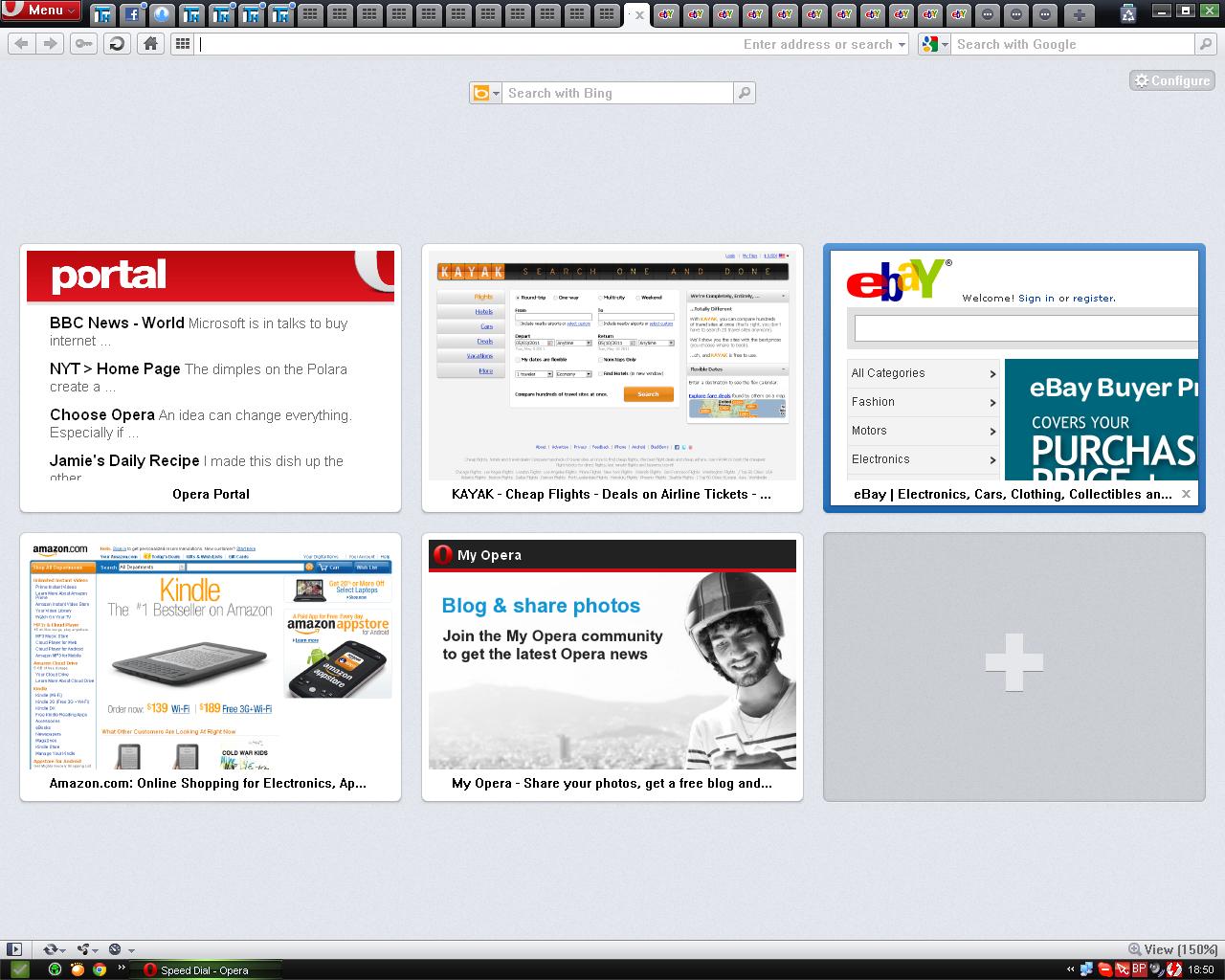Open the KAYAK Cheap Flights speed dial
The width and height of the screenshot is (1225, 980).
(x=612, y=377)
